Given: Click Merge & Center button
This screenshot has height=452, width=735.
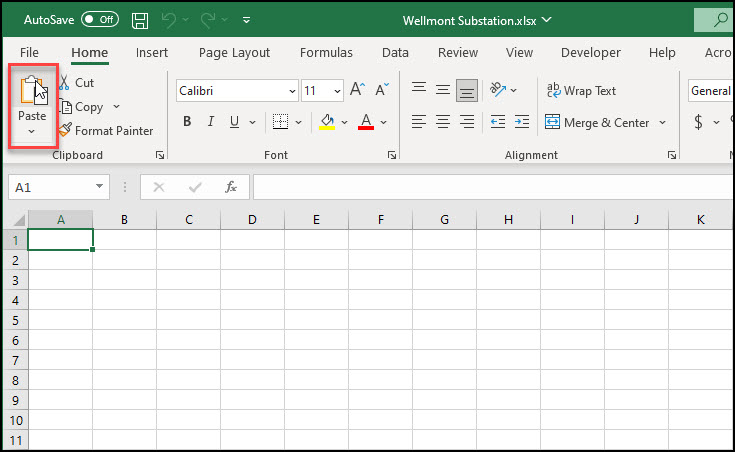Looking at the screenshot, I should [x=597, y=122].
